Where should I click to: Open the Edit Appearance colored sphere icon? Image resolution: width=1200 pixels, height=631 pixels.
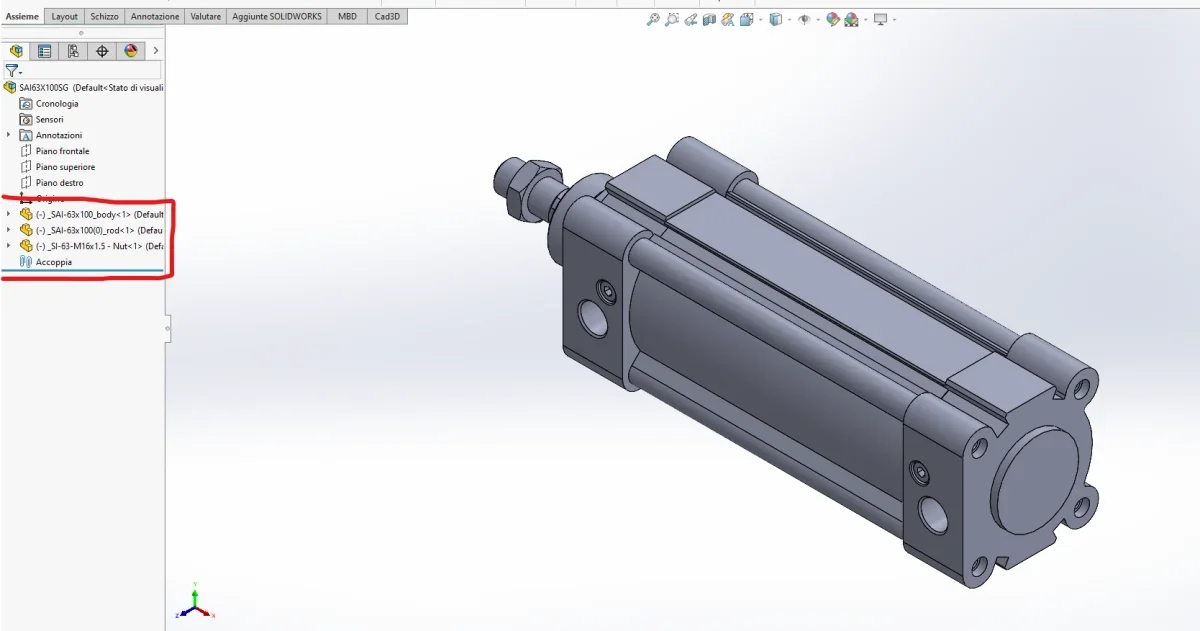pyautogui.click(x=832, y=19)
